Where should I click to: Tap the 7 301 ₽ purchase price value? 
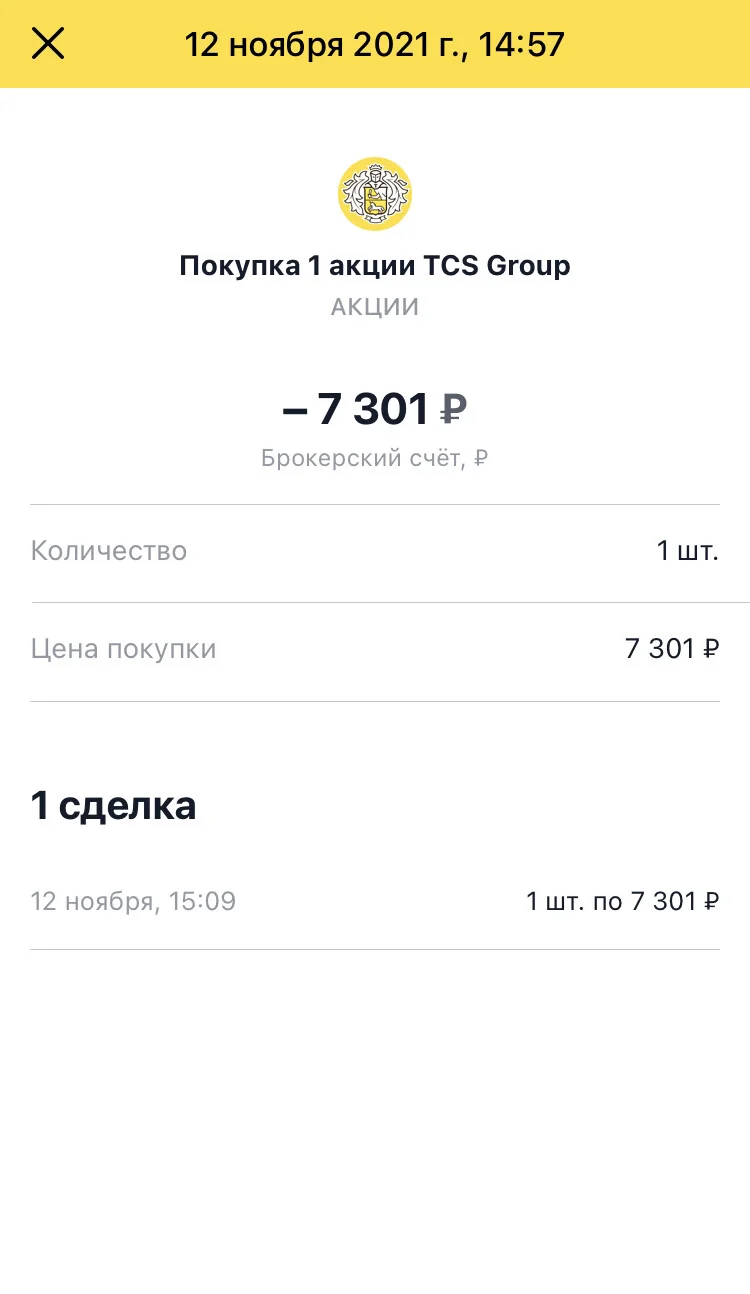[672, 649]
